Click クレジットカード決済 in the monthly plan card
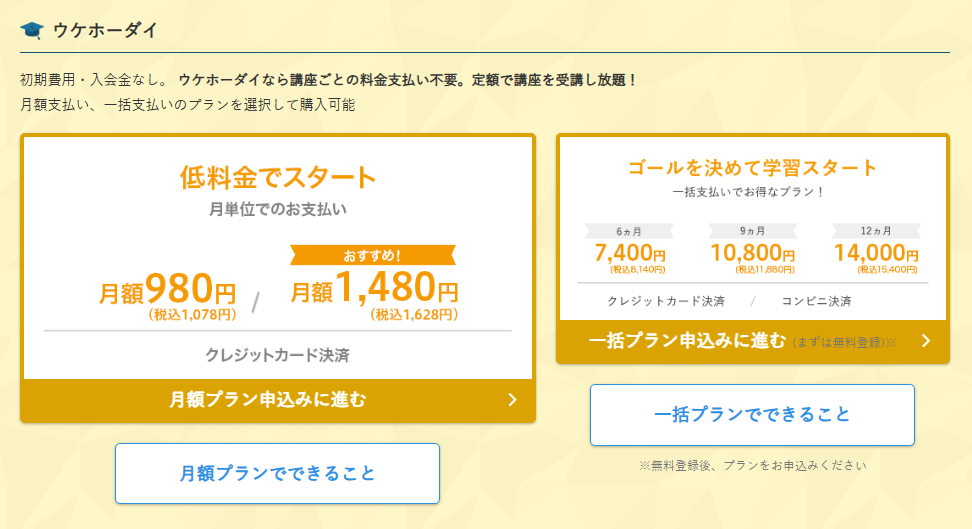This screenshot has height=529, width=972. pos(277,355)
